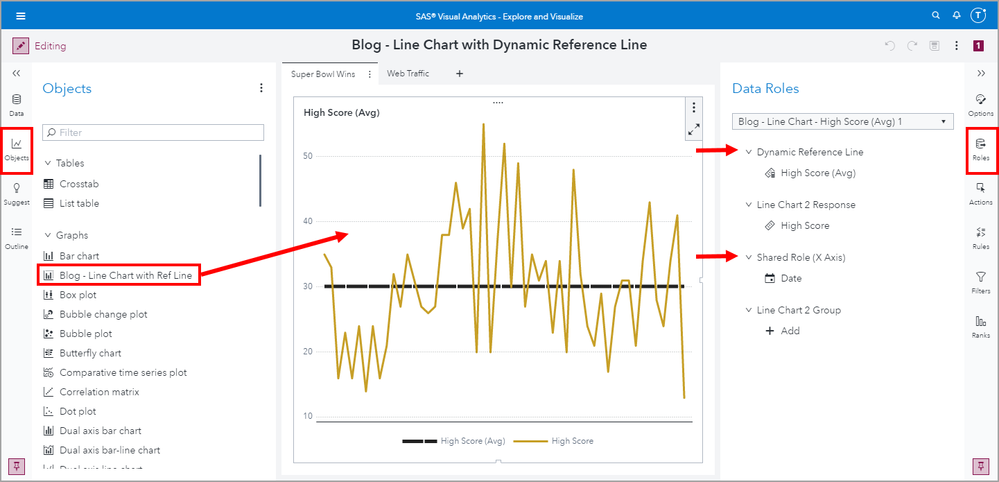The height and width of the screenshot is (482, 999).
Task: Select the Butterfly chart object
Action: pos(82,353)
